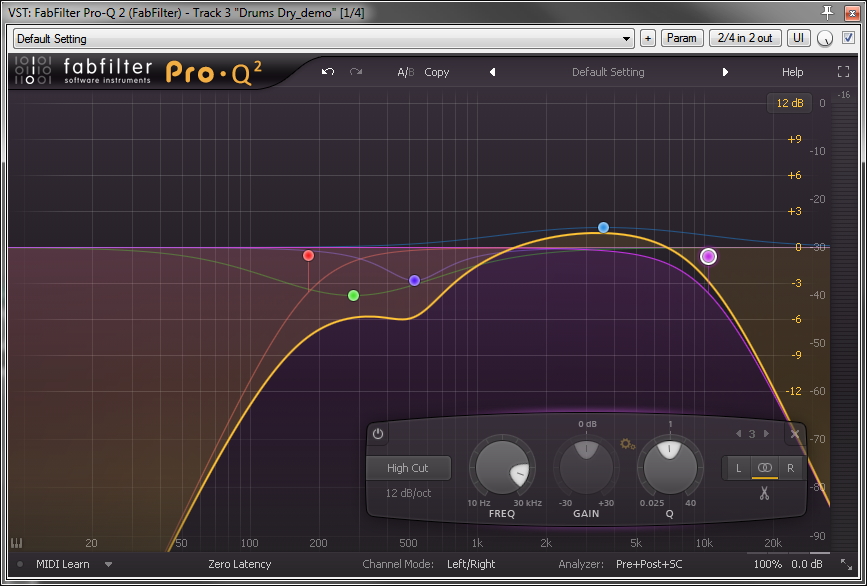Click the MIDI Learn button

(62, 564)
